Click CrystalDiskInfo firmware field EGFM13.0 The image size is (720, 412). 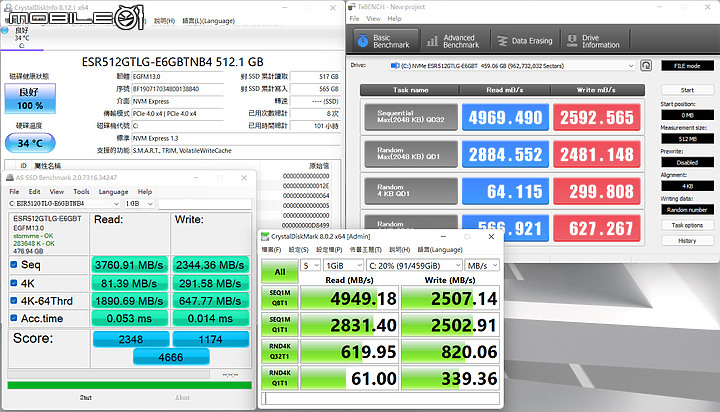[x=178, y=77]
